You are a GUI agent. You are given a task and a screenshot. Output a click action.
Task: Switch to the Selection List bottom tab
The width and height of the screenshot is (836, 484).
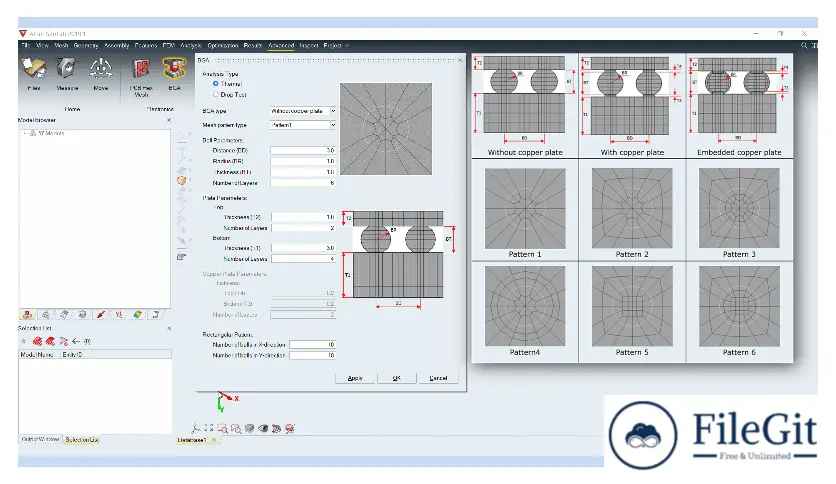(82, 439)
